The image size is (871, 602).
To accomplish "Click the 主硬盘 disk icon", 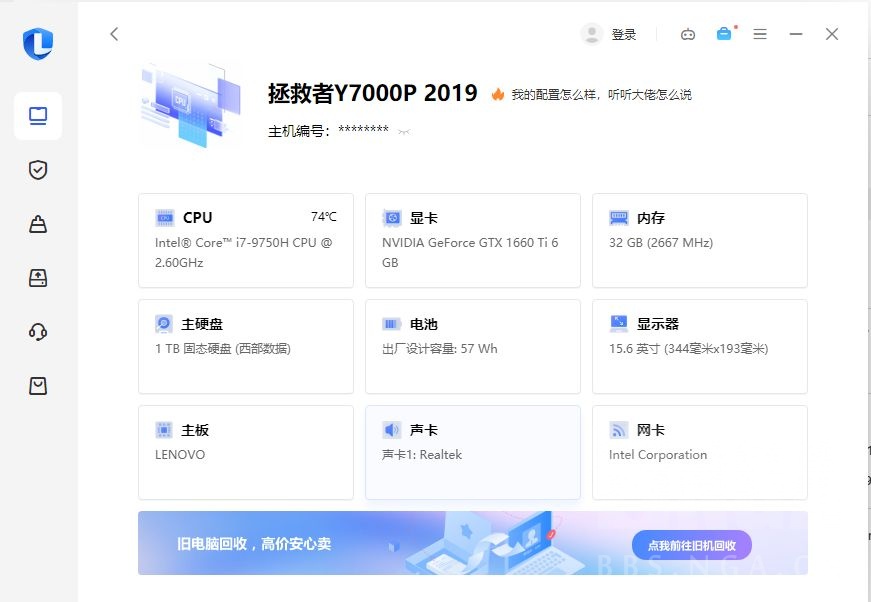I will 164,324.
